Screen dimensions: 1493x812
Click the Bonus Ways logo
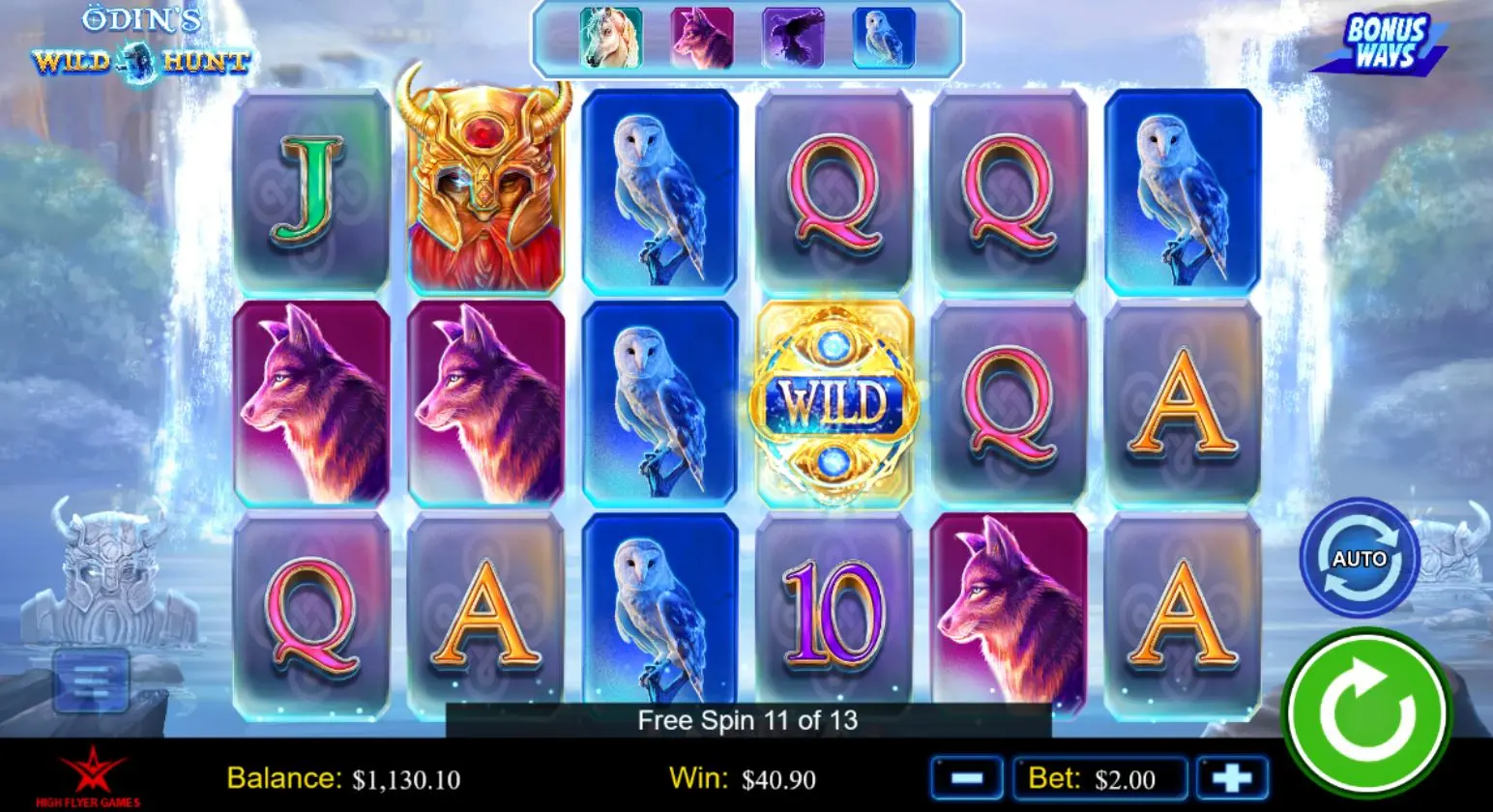tap(1383, 43)
